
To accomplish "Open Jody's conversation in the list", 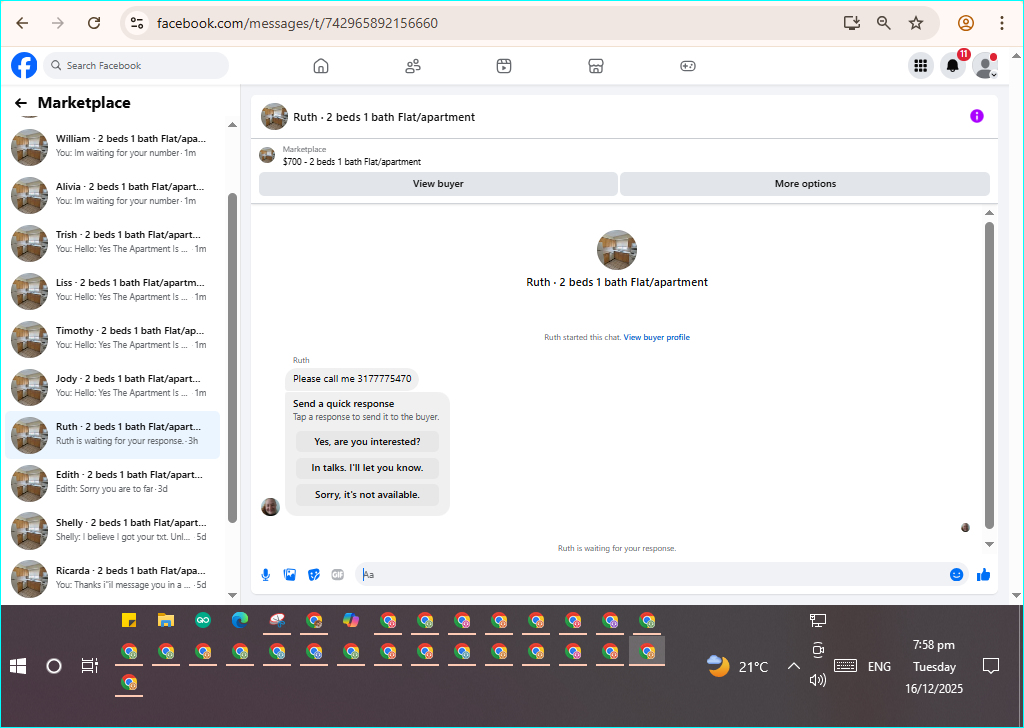I will 112,386.
